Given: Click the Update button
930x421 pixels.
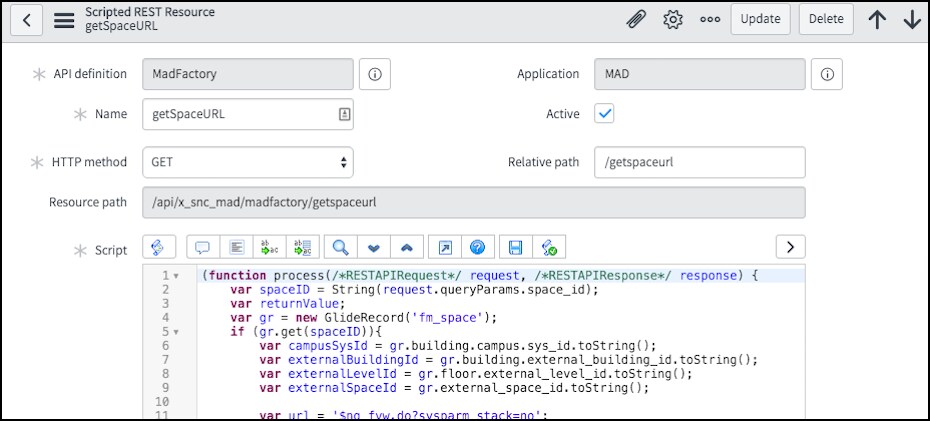Looking at the screenshot, I should 760,19.
